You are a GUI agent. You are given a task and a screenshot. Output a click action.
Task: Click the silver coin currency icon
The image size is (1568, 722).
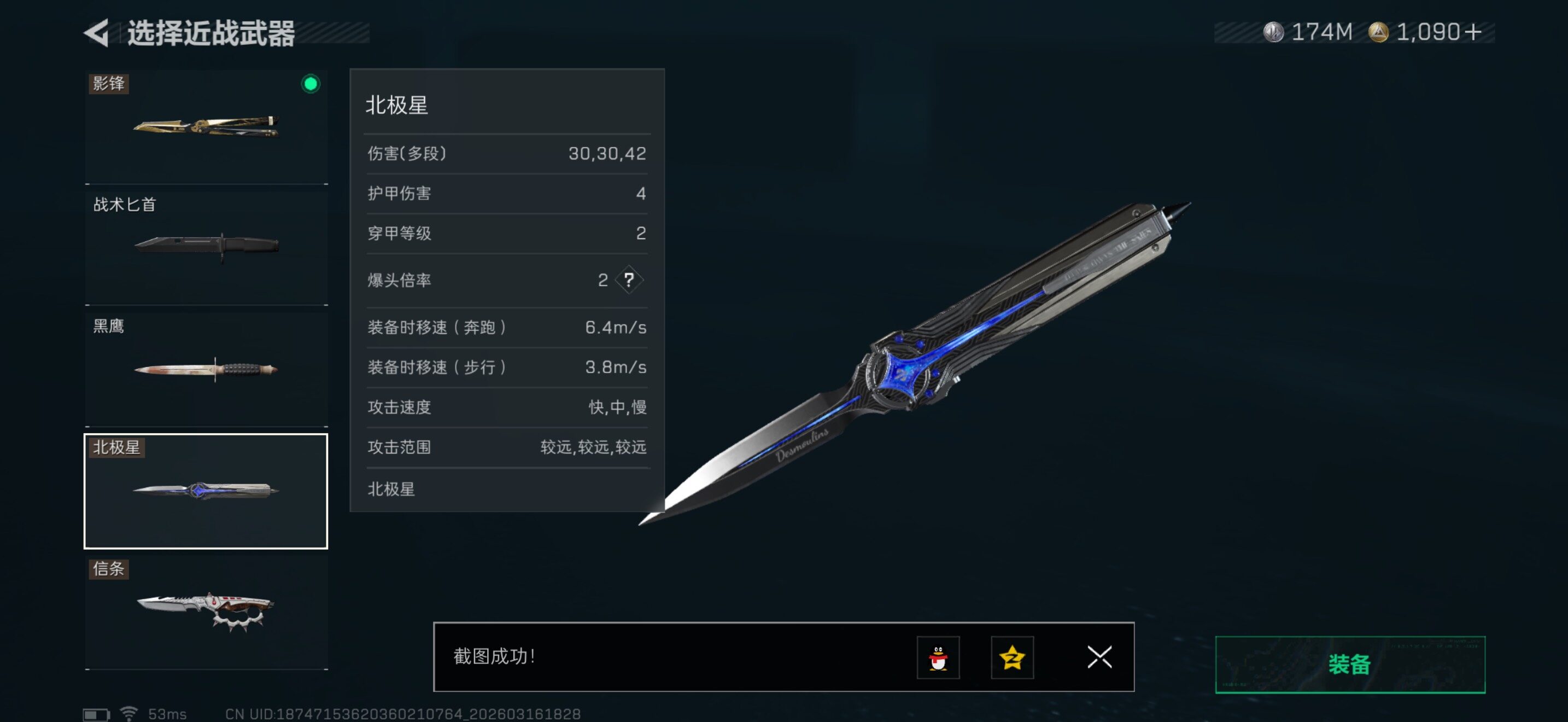pos(1272,32)
